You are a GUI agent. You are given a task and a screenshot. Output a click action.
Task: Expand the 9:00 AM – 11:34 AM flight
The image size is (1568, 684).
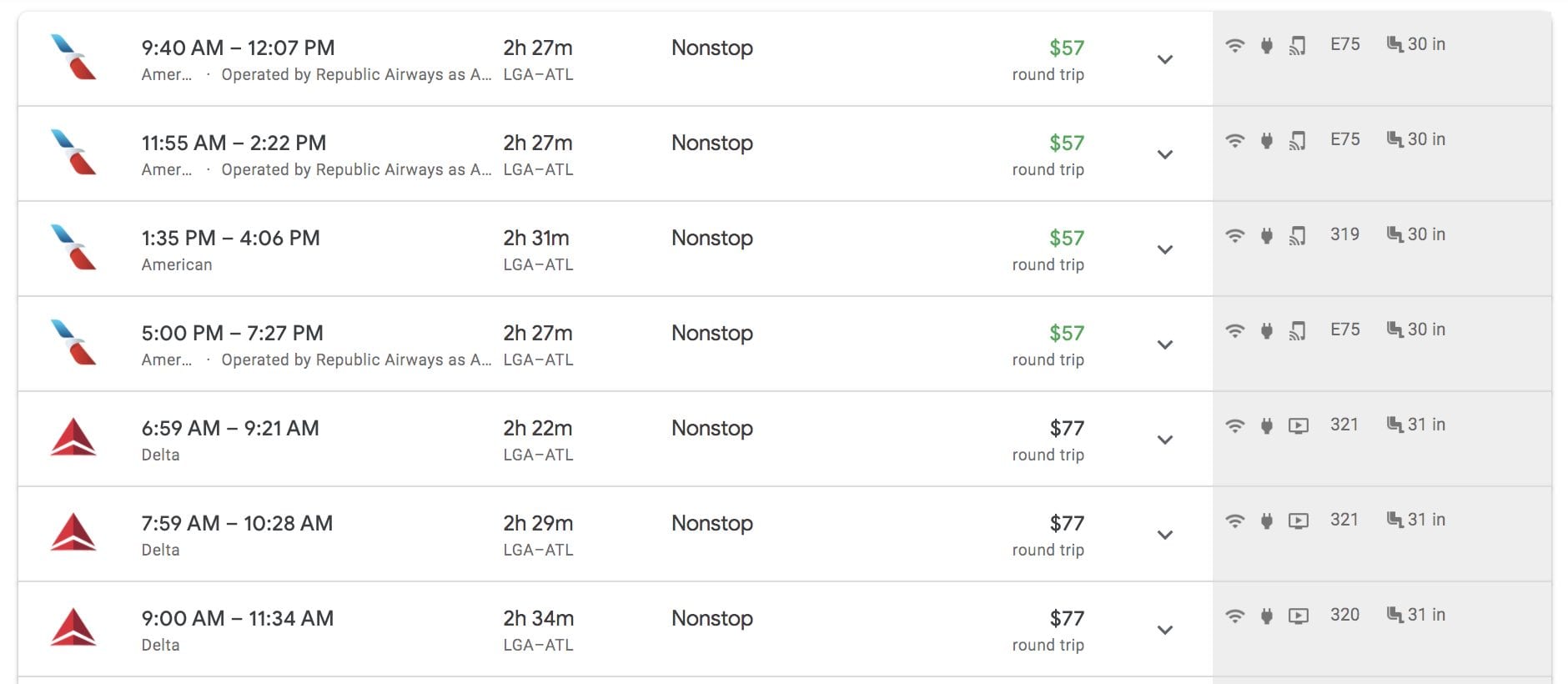(x=1165, y=630)
